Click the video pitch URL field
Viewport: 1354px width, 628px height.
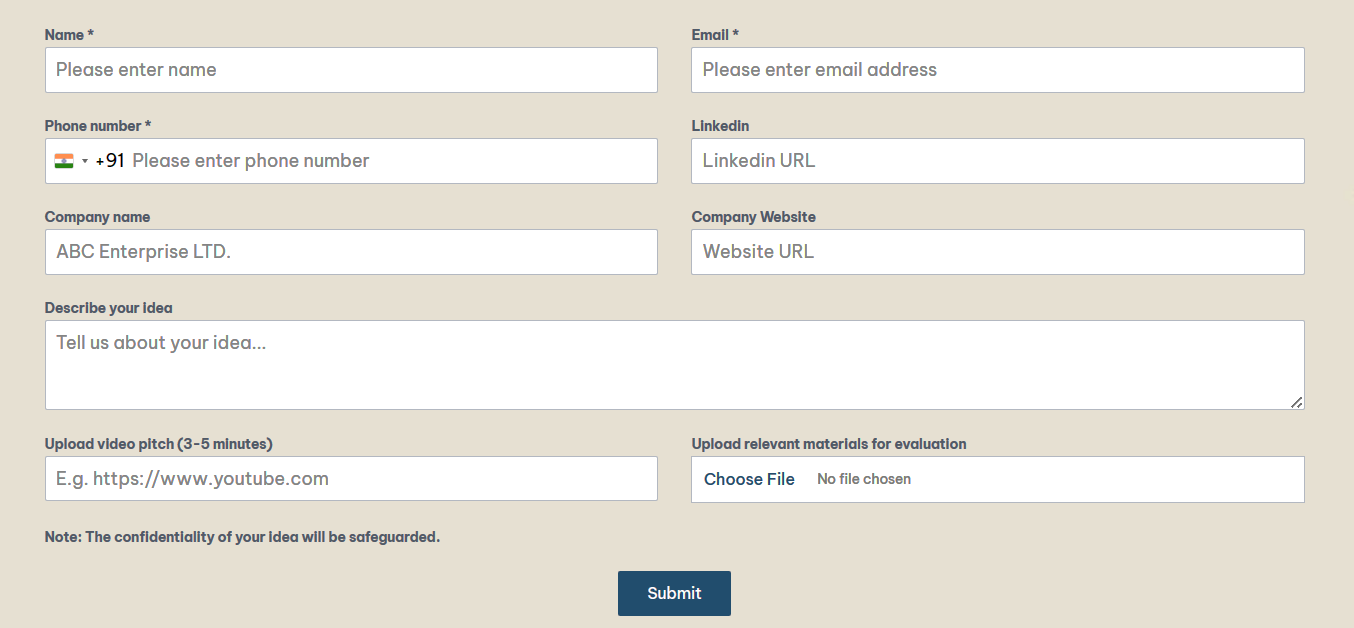[x=351, y=479]
